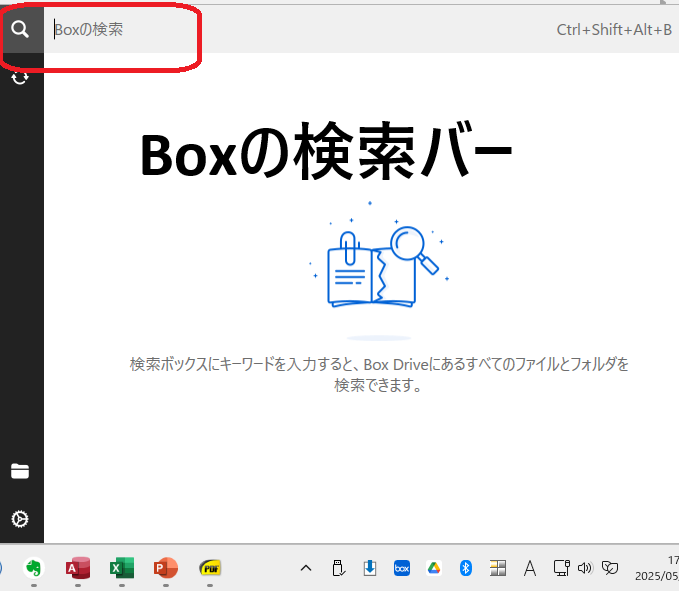Click the IME input mode A indicator
This screenshot has height=591, width=679.
pos(530,568)
